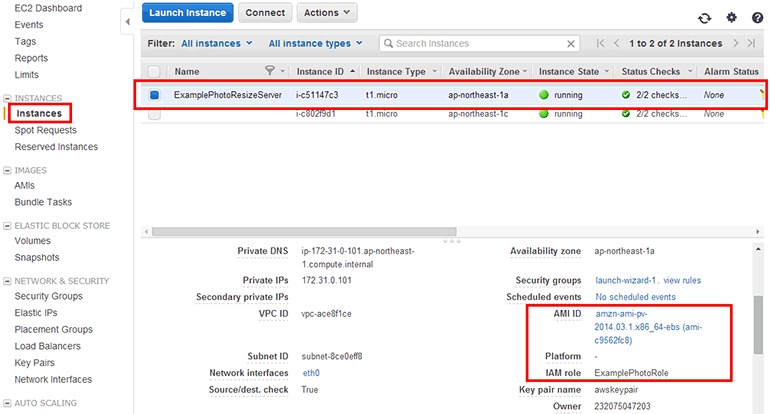
Task: Select Volumes under Elastic Block Store
Action: (32, 241)
